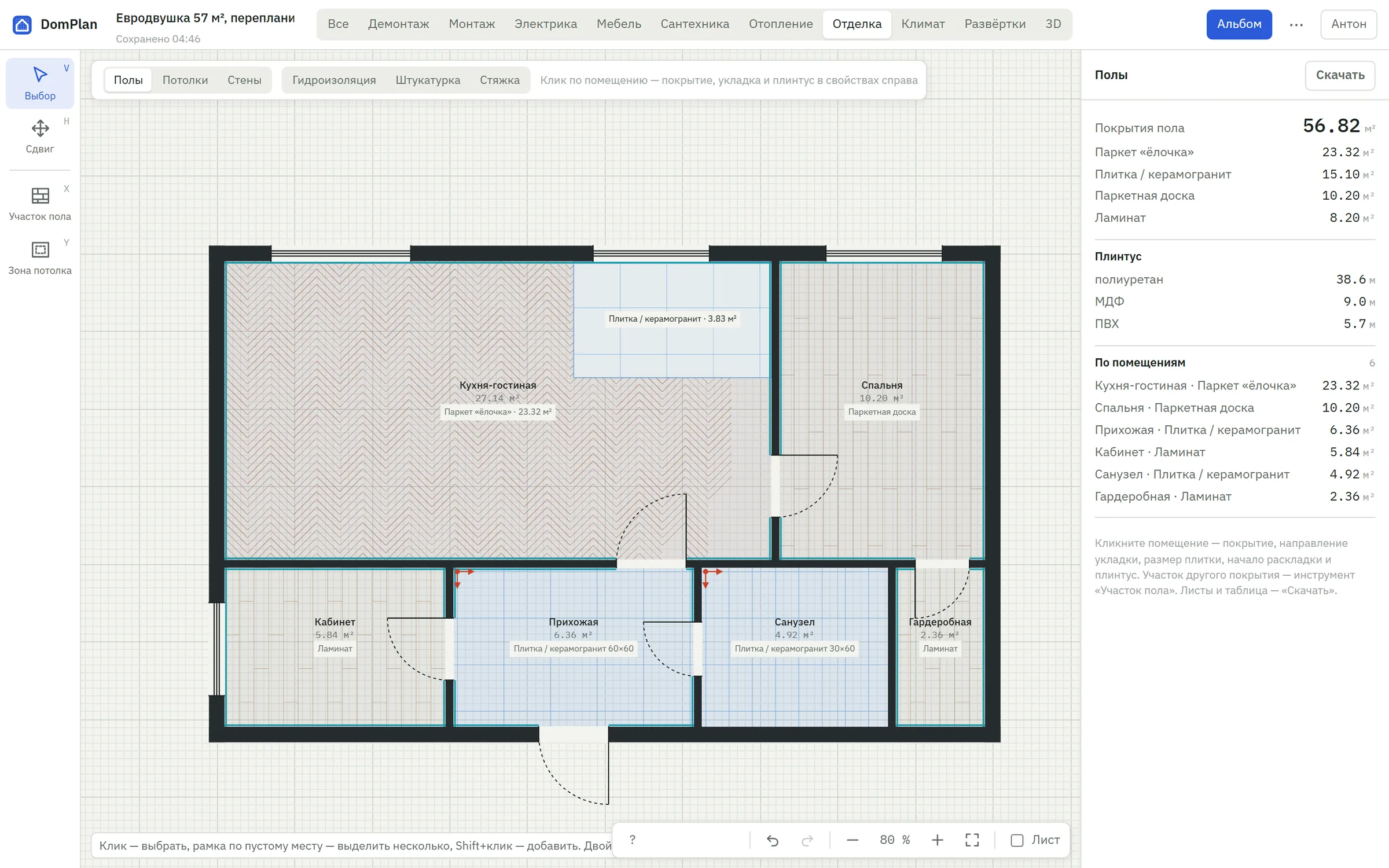The image size is (1389, 868).
Task: Choose the Участок пола tool
Action: [x=40, y=204]
